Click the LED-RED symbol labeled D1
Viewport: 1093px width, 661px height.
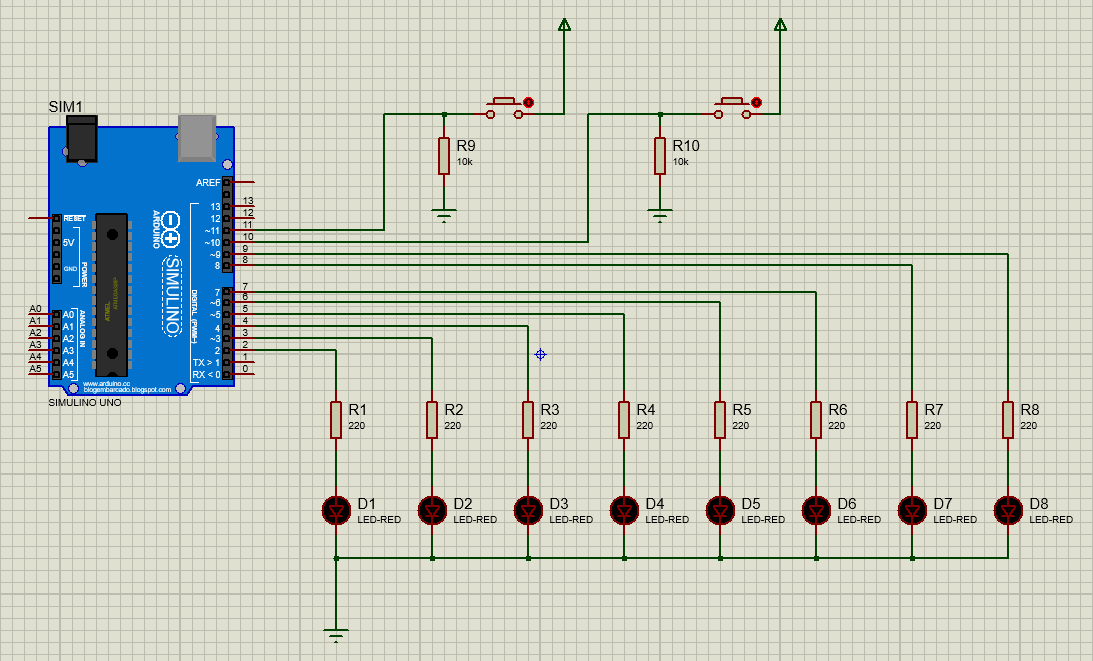(334, 510)
